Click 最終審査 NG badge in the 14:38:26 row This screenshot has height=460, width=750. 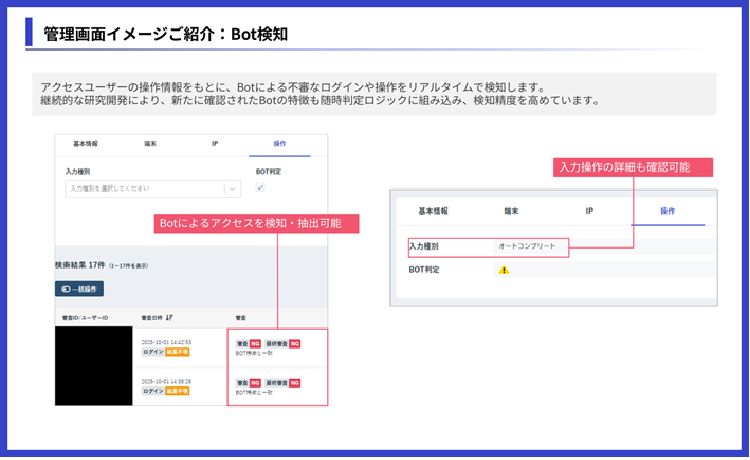point(282,383)
